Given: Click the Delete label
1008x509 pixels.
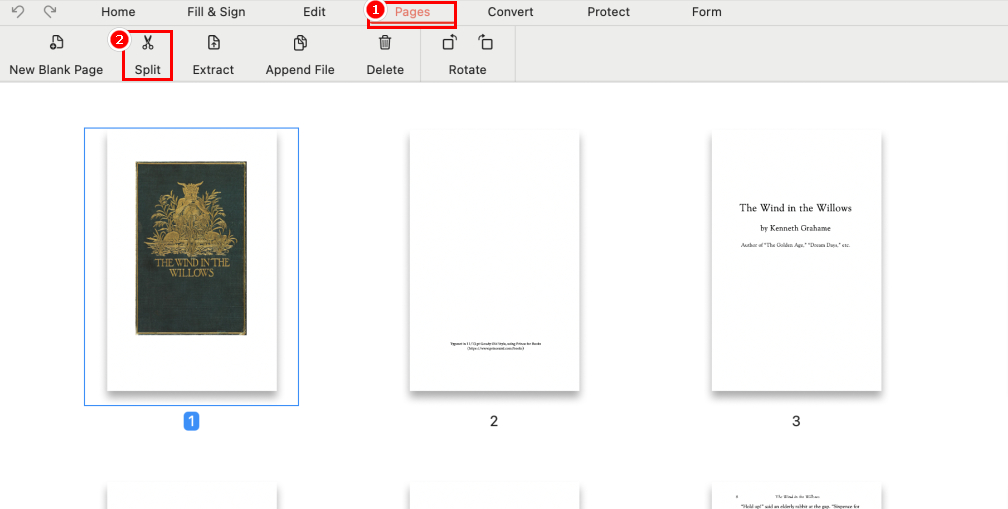Looking at the screenshot, I should click(x=385, y=69).
